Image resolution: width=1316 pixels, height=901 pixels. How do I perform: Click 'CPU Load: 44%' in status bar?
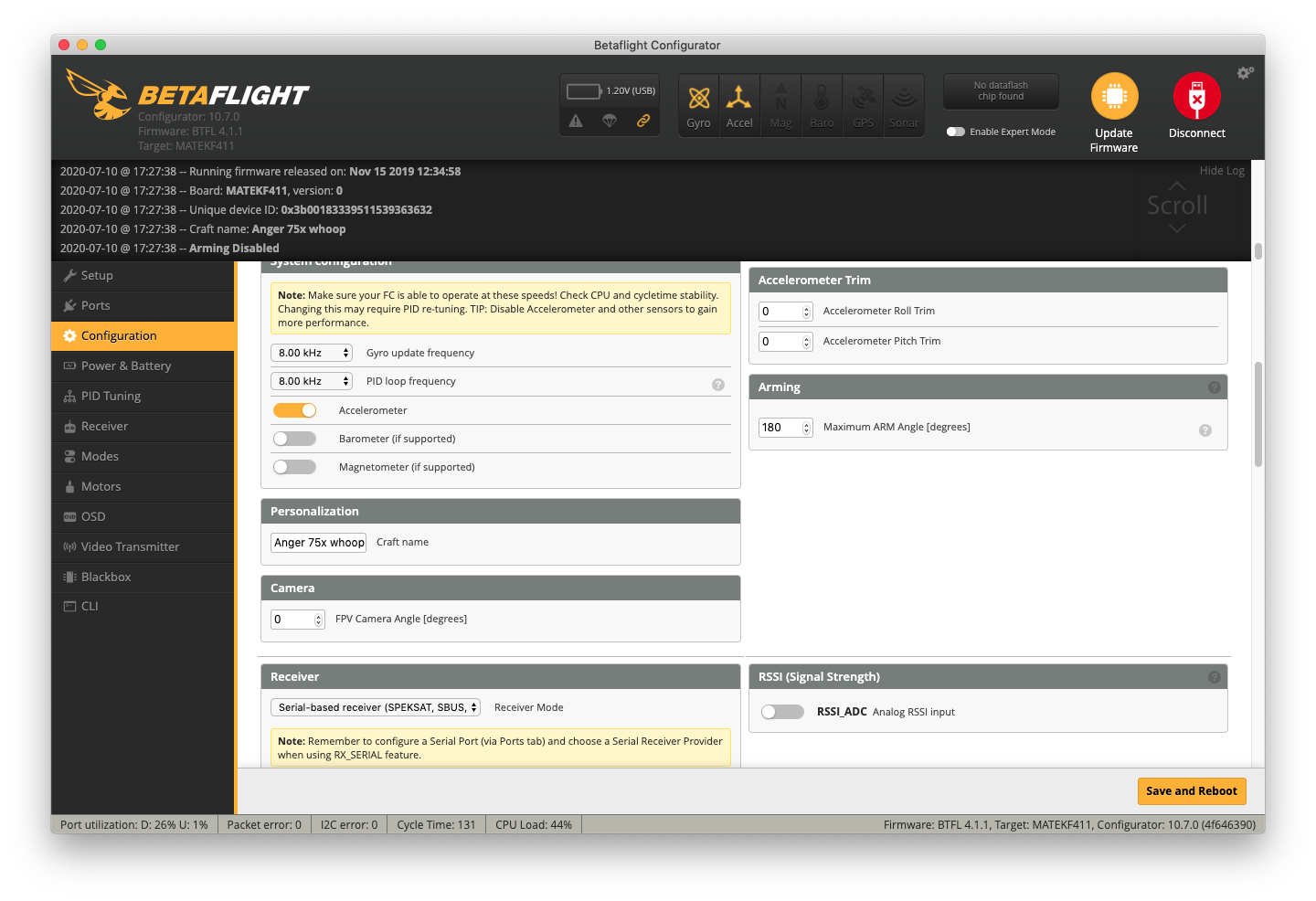[x=534, y=825]
